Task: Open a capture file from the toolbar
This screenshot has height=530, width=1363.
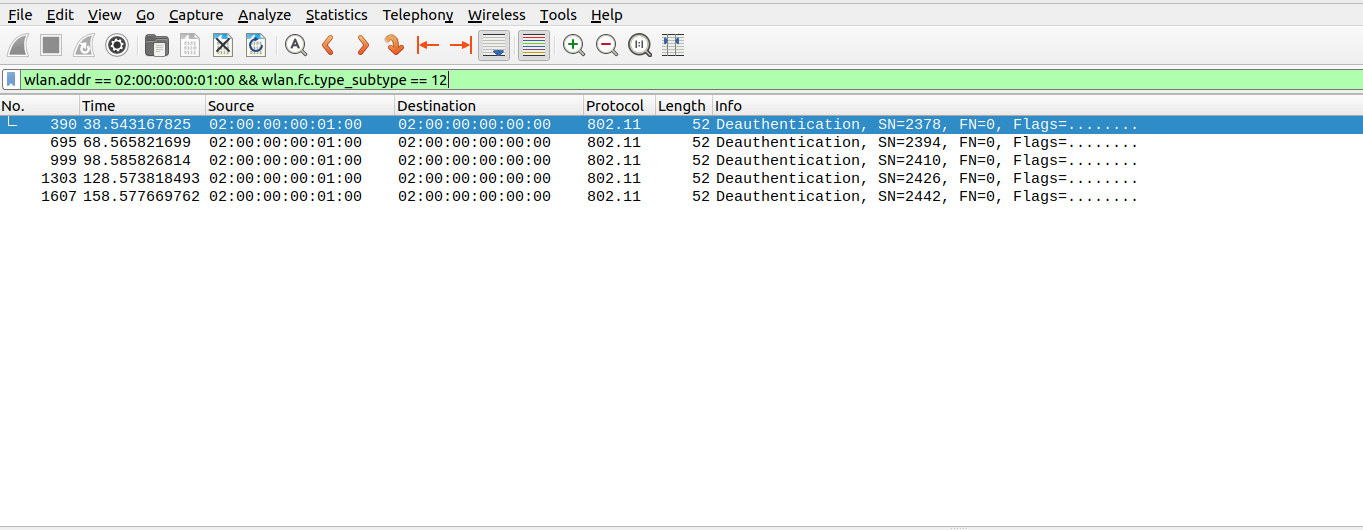Action: click(157, 45)
